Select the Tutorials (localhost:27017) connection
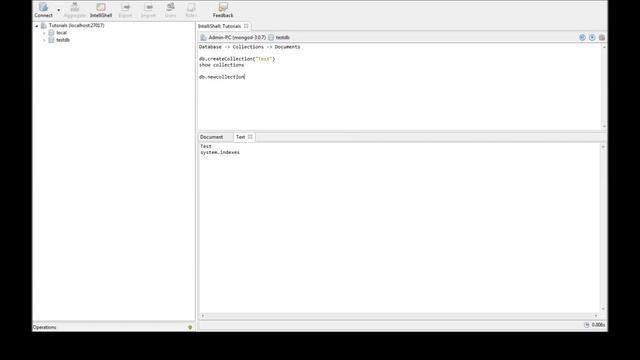The width and height of the screenshot is (640, 360). (x=76, y=25)
